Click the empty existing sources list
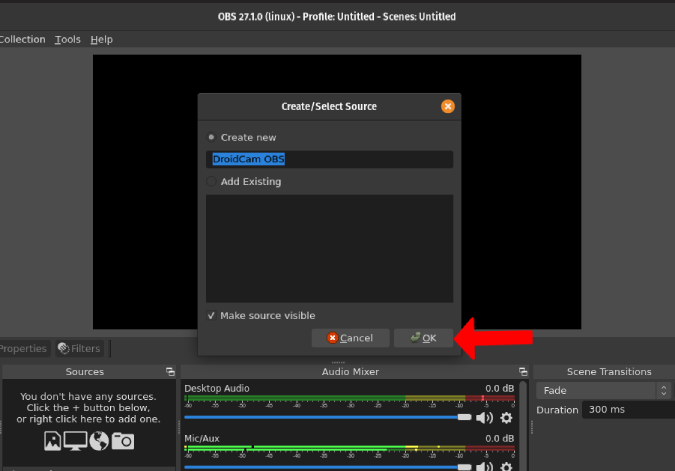The height and width of the screenshot is (471, 675). click(x=329, y=248)
